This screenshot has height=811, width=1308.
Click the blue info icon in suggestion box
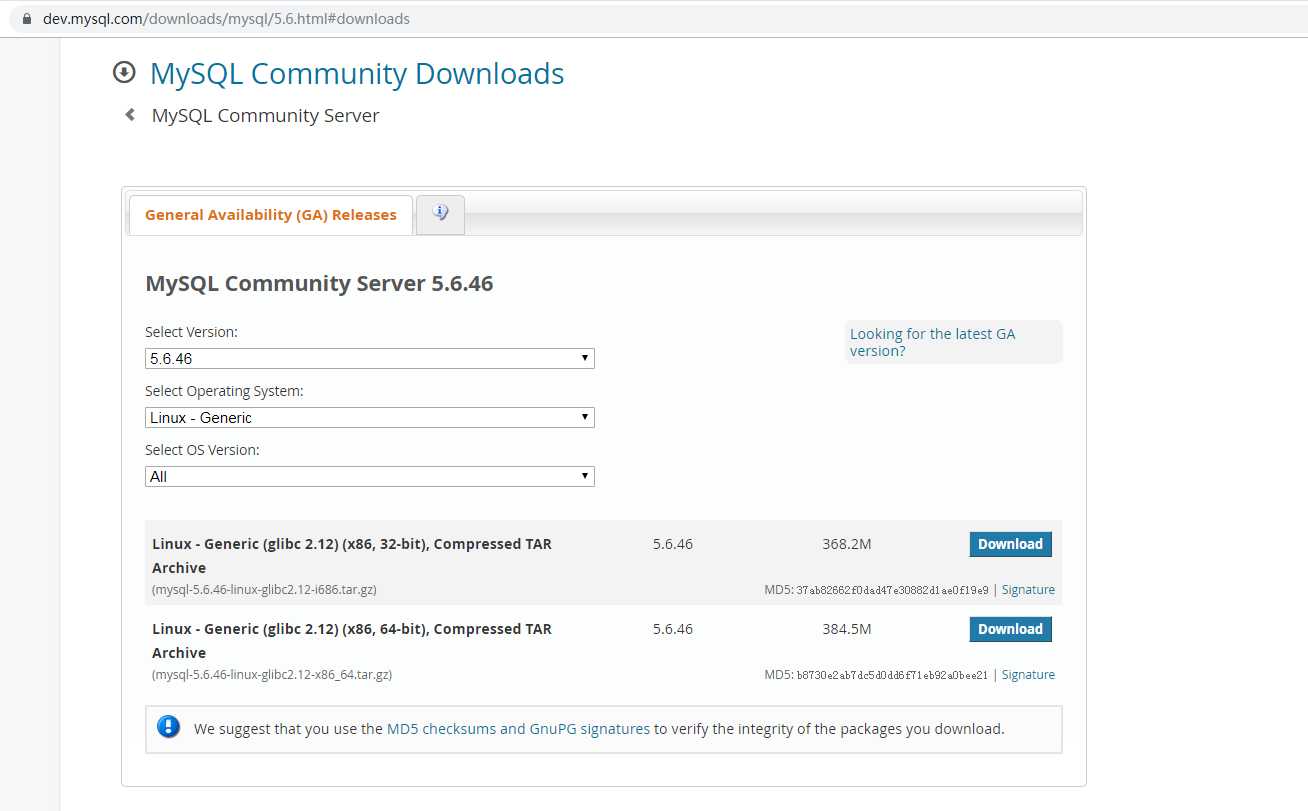pyautogui.click(x=169, y=727)
